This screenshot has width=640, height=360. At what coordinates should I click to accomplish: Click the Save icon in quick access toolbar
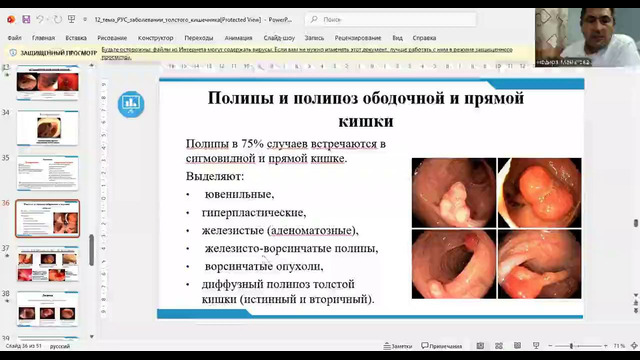(x=26, y=20)
